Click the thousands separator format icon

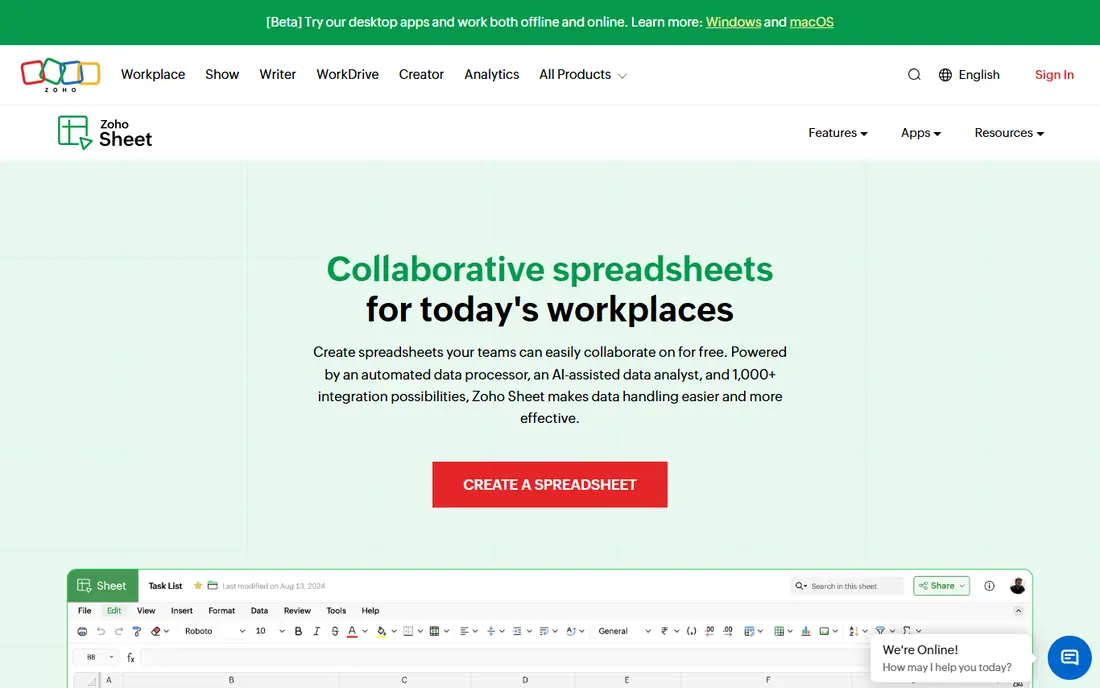point(691,631)
